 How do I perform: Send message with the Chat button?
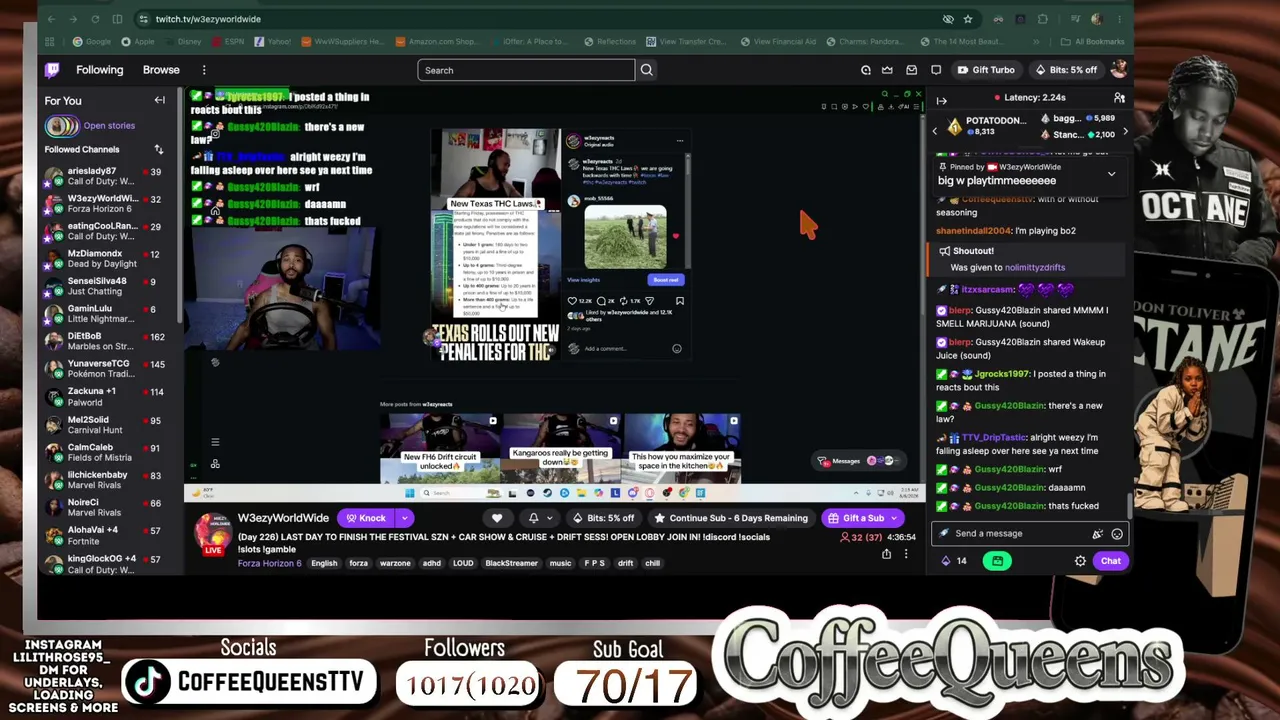[x=1110, y=561]
